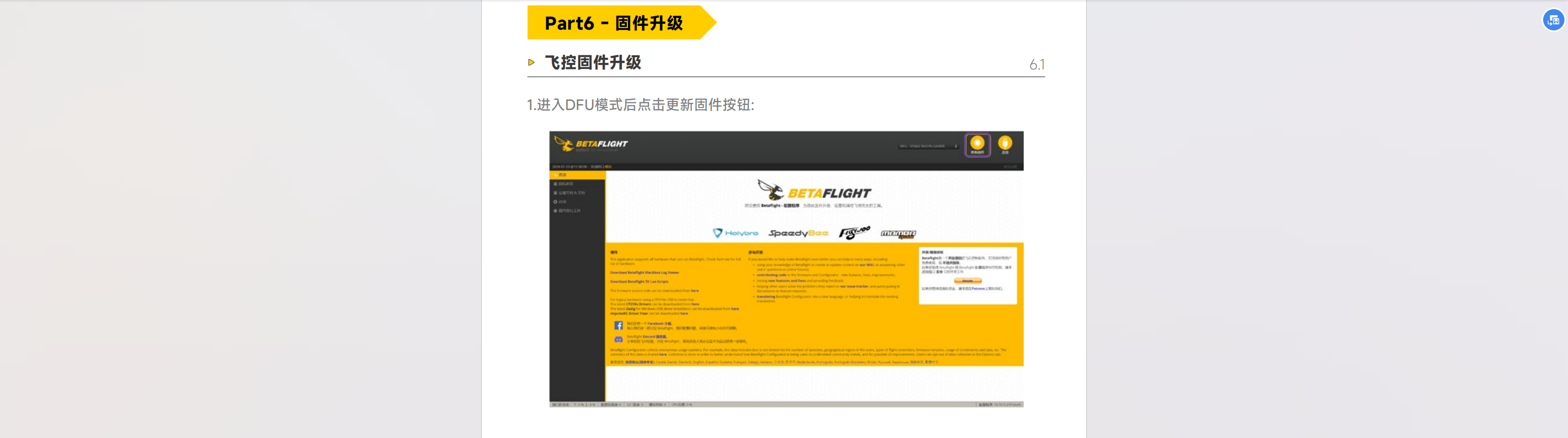Click the yellow triangle beside 飞控固件升级 heading
The width and height of the screenshot is (1568, 438).
tap(532, 62)
